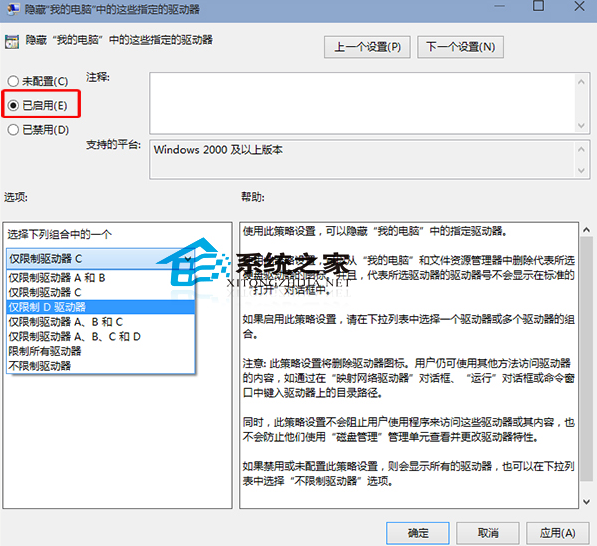Image resolution: width=597 pixels, height=546 pixels.
Task: Choose 仅限制驱动器 A 和 B option
Action: 101,278
